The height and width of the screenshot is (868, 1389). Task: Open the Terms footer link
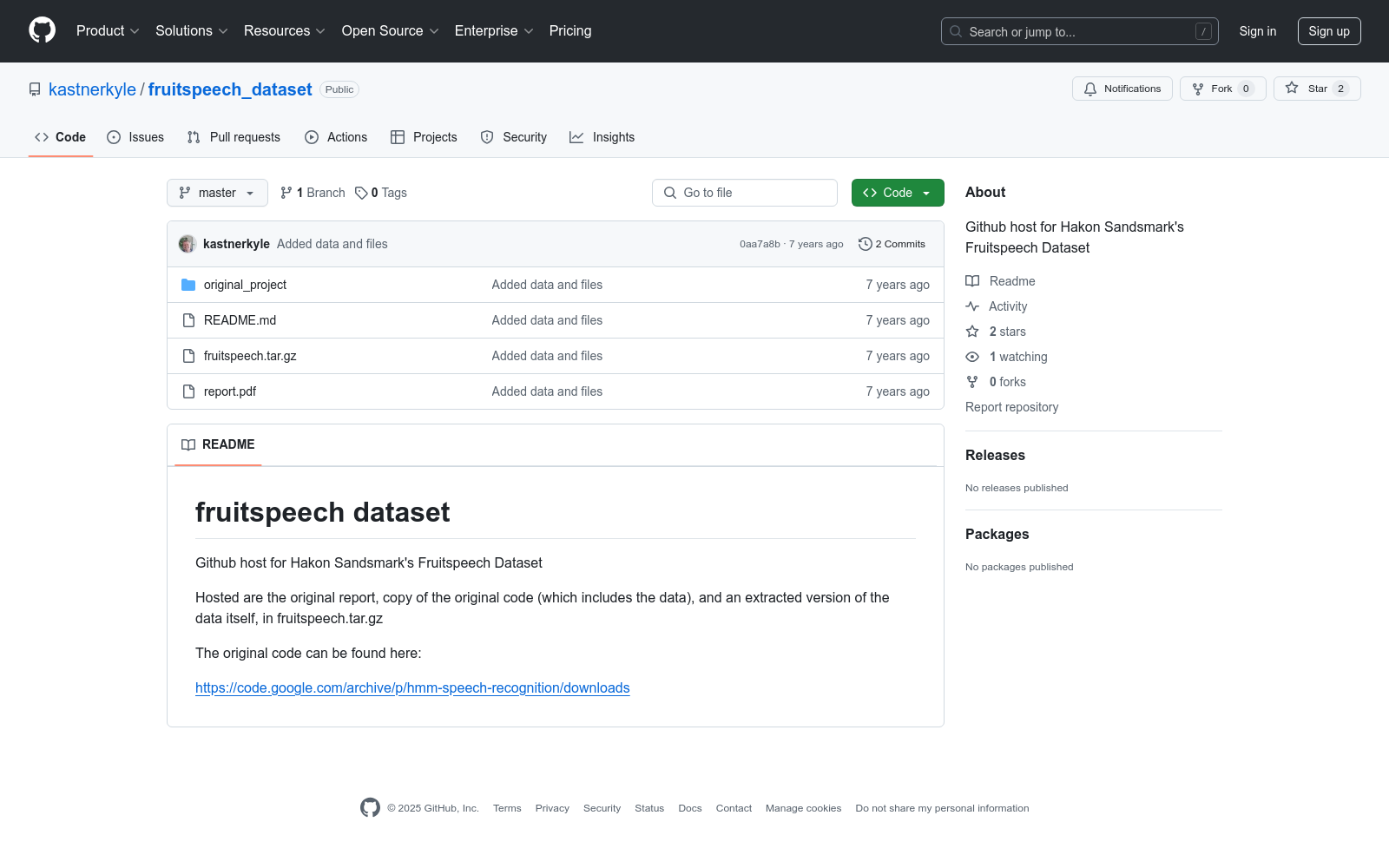[x=507, y=808]
